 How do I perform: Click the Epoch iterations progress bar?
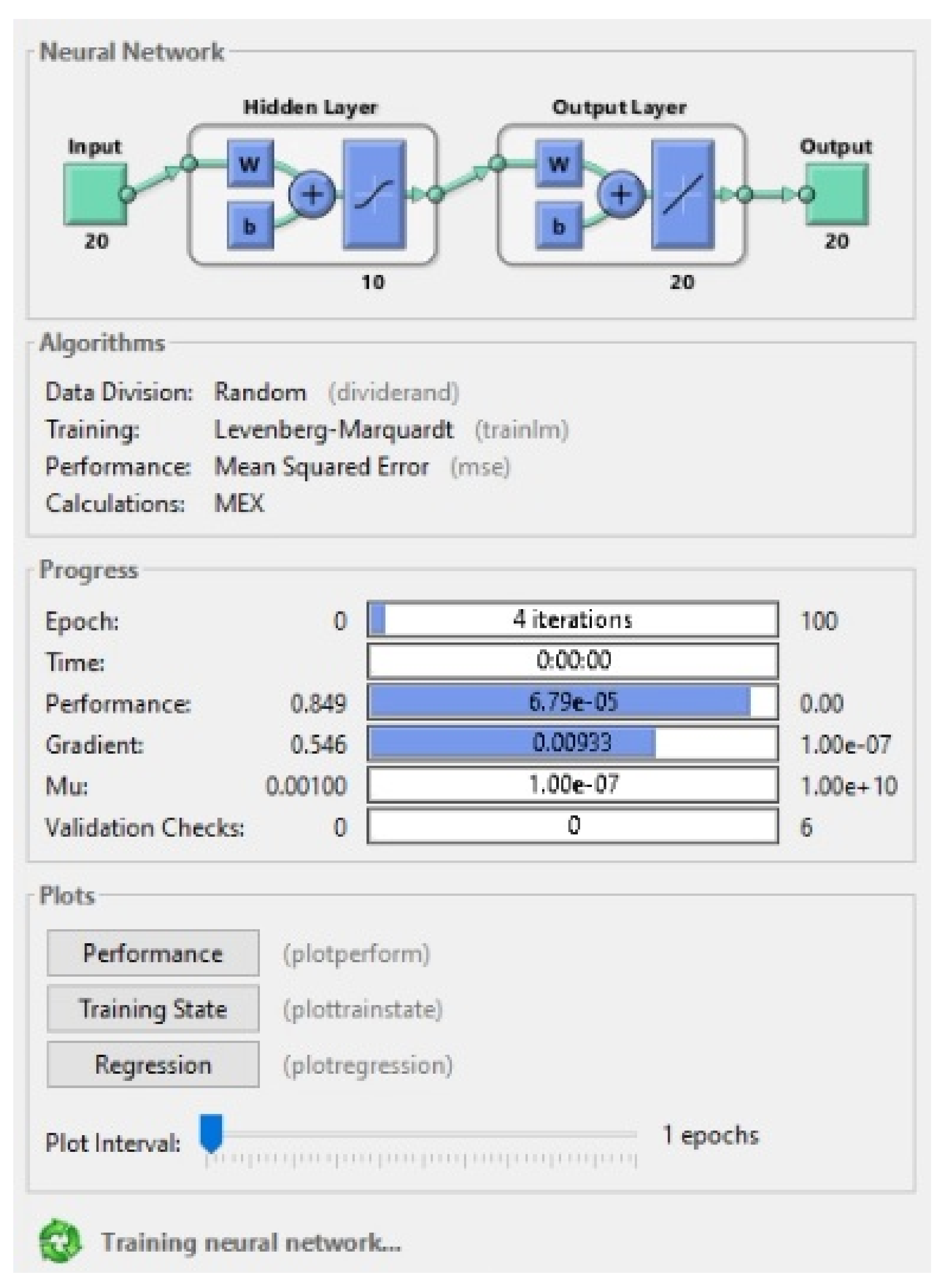pyautogui.click(x=572, y=619)
